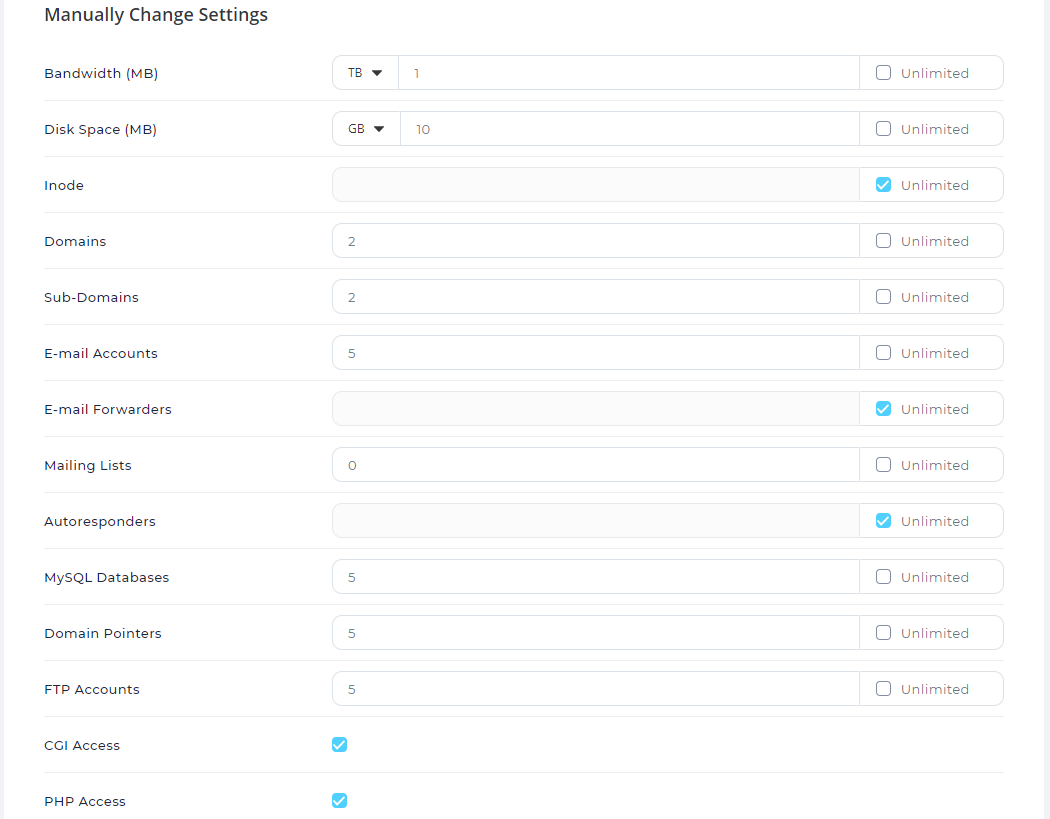Screen dimensions: 1050x819
Task: Edit the E-mail Accounts field
Action: pyautogui.click(x=596, y=353)
